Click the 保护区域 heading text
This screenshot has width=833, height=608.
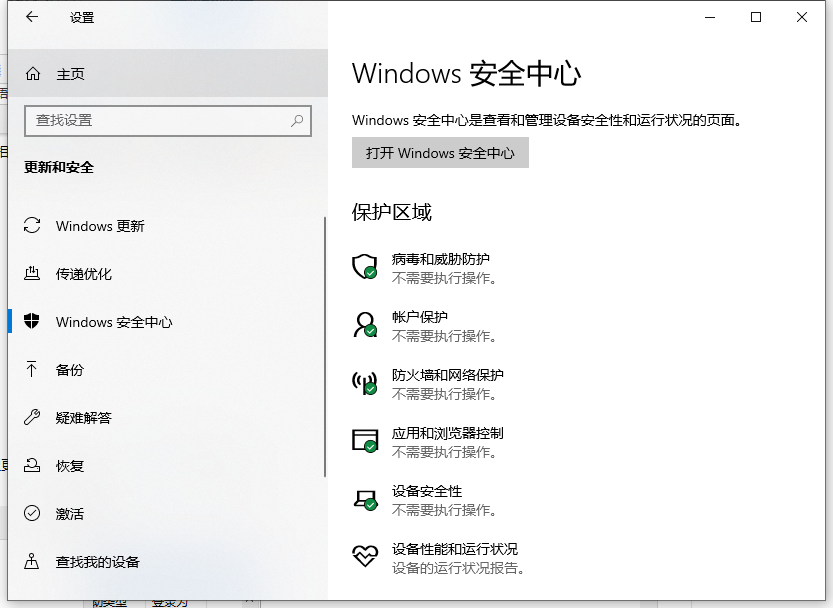[x=392, y=212]
